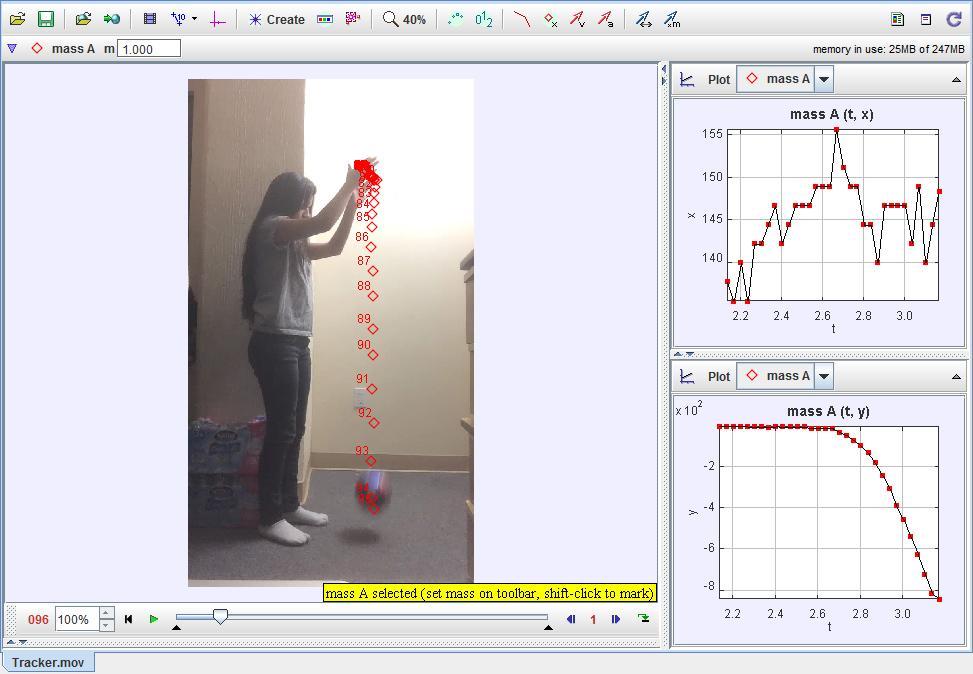Toggle frame number labels icon
This screenshot has height=674, width=973.
[x=484, y=20]
